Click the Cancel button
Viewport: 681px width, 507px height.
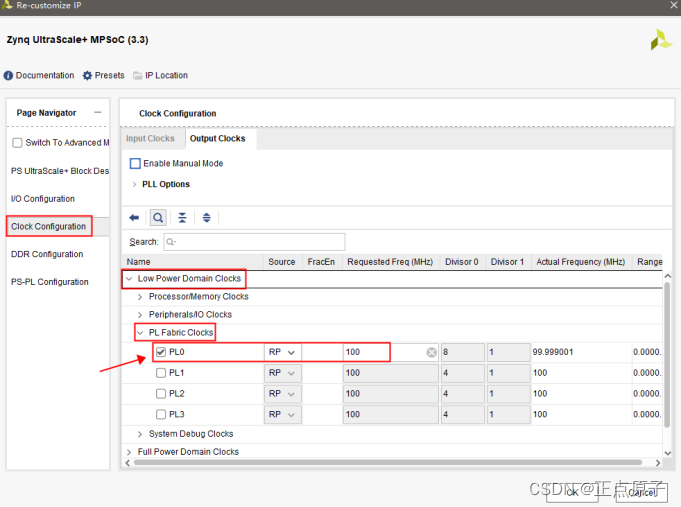coord(642,493)
